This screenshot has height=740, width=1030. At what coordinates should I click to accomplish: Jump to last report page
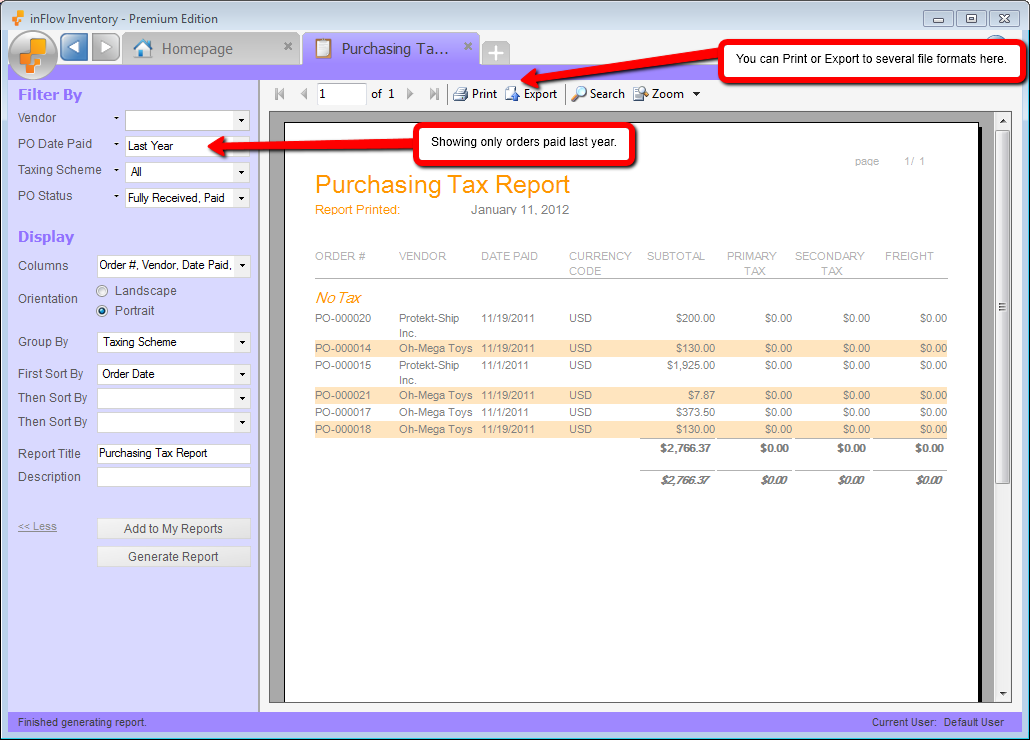click(x=434, y=94)
